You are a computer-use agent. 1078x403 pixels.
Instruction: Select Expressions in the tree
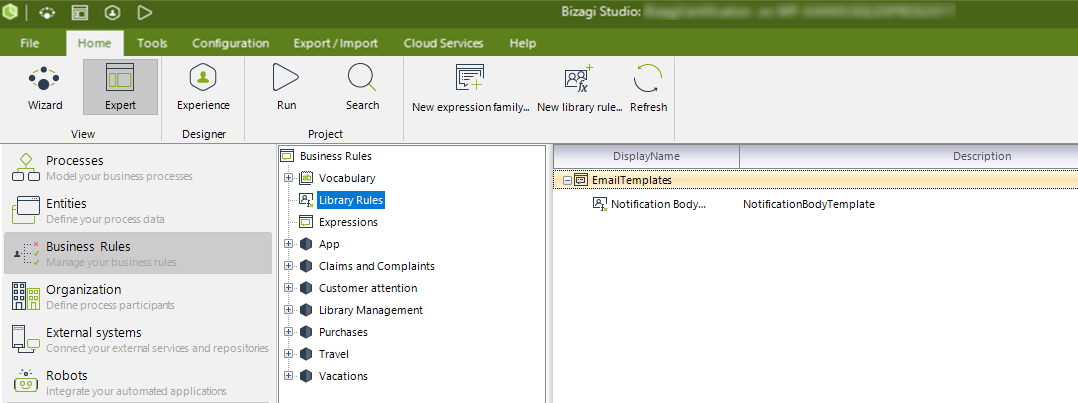point(348,222)
